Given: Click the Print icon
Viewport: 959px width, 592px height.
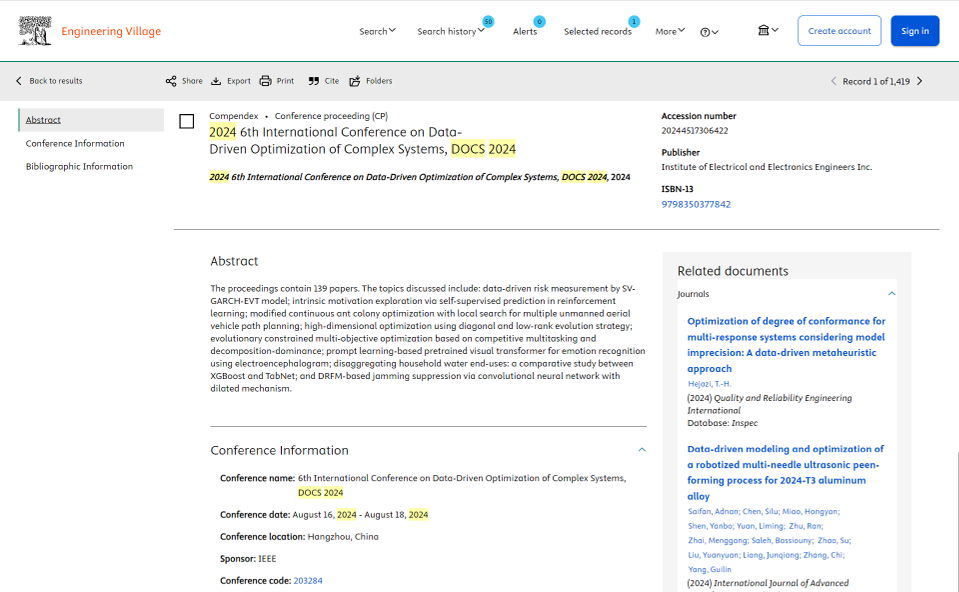Looking at the screenshot, I should (x=265, y=81).
